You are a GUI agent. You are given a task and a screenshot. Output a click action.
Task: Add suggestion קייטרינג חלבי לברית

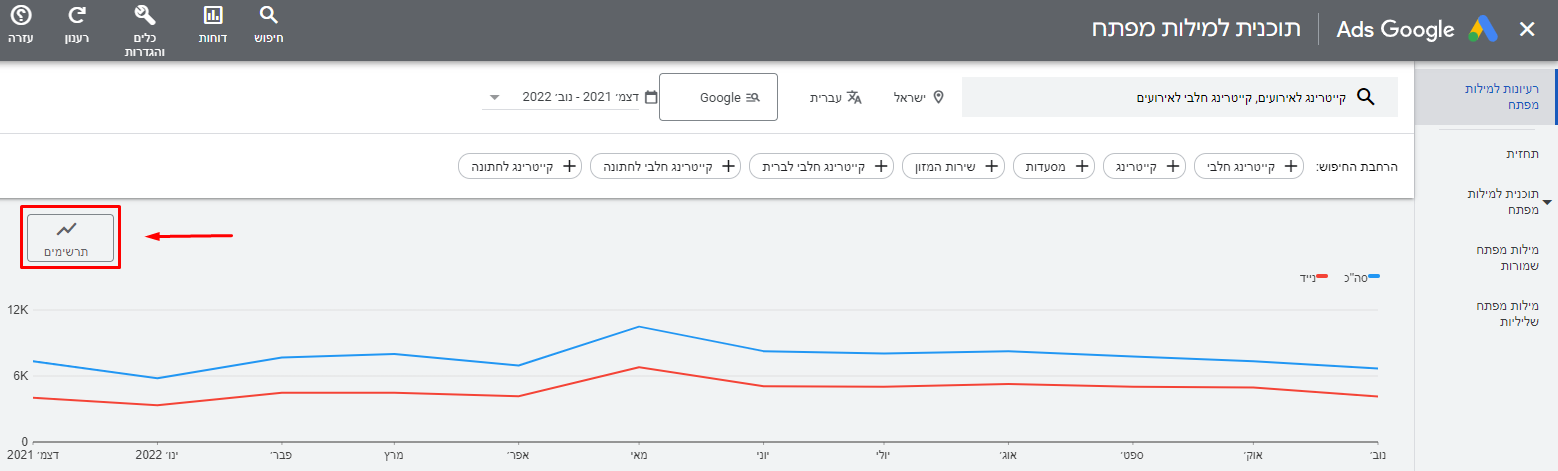click(x=821, y=166)
